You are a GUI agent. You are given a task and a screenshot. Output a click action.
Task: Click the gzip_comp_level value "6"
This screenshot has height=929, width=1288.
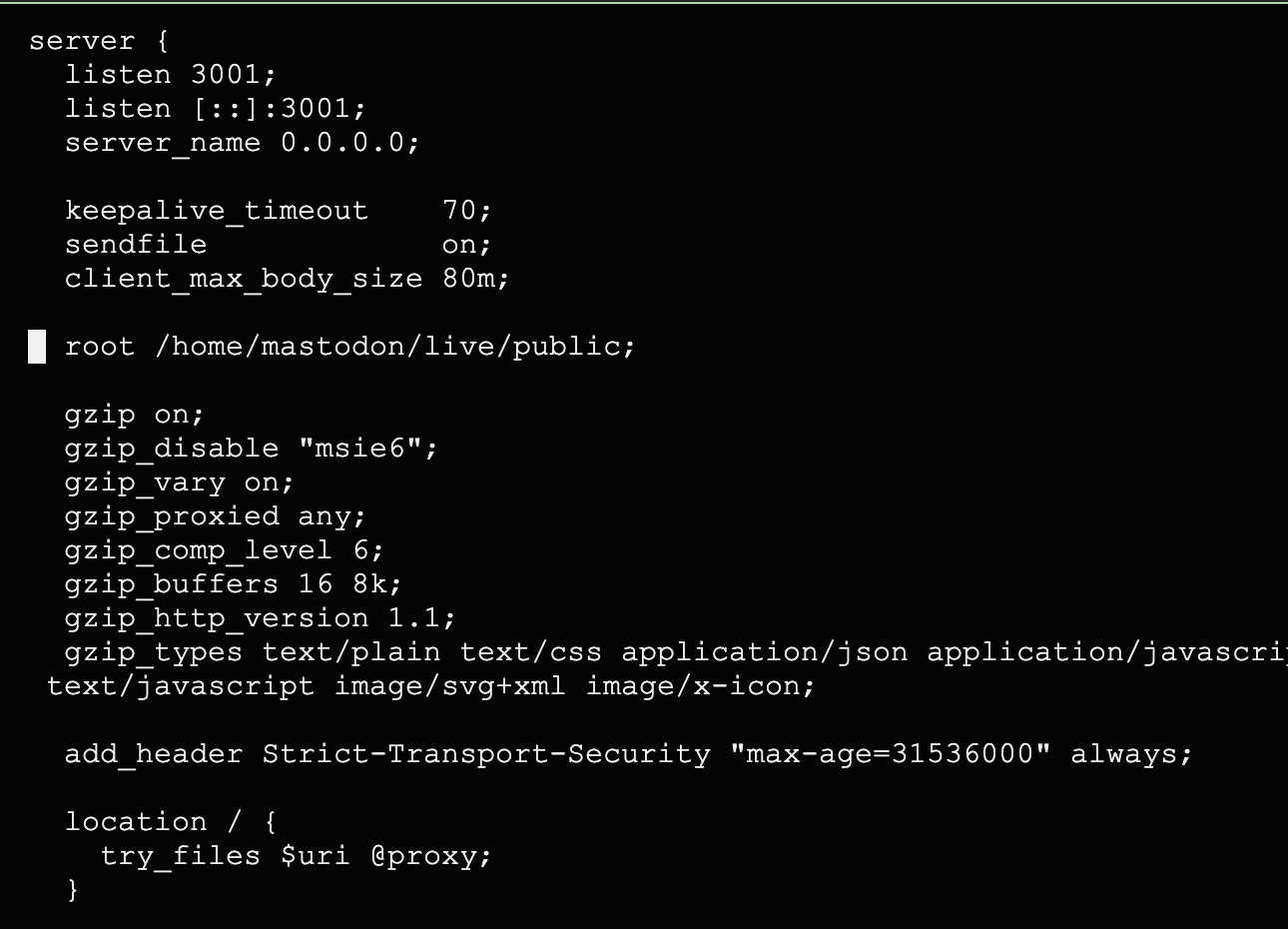[361, 550]
